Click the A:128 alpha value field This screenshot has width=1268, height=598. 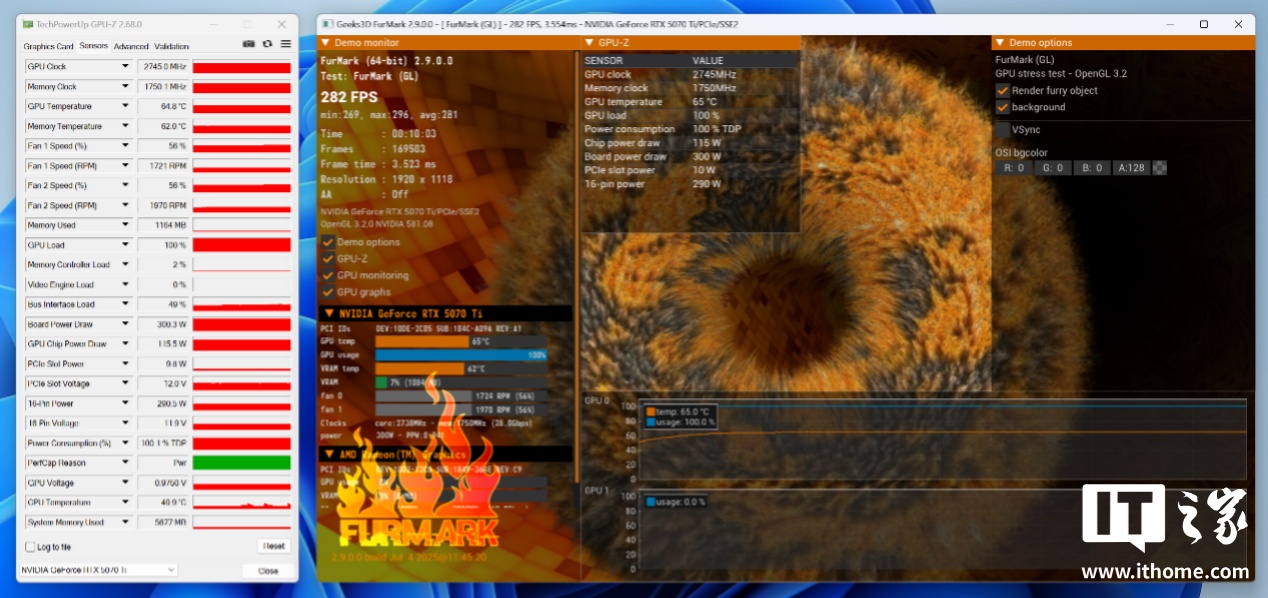(1131, 168)
